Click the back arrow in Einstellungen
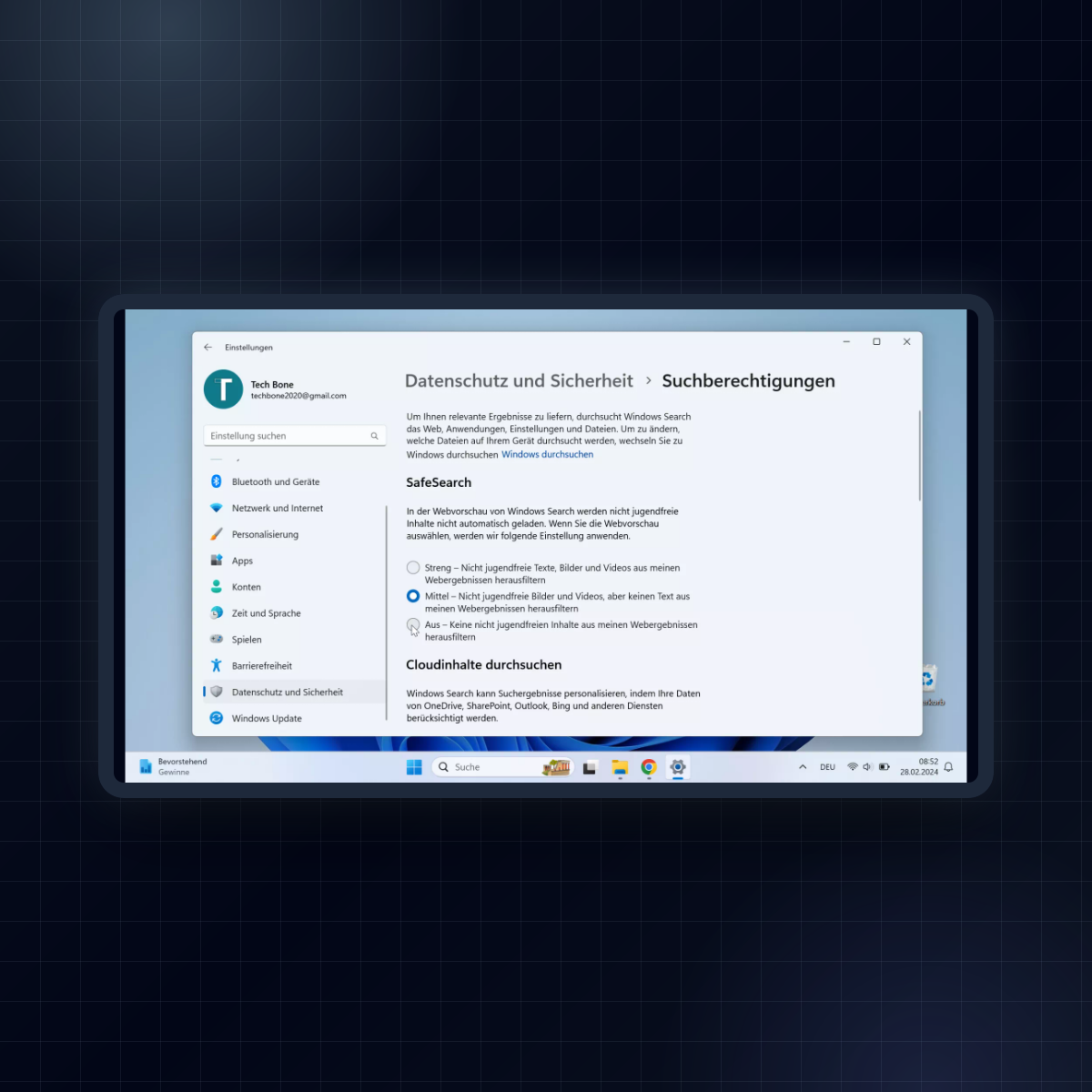 (208, 347)
